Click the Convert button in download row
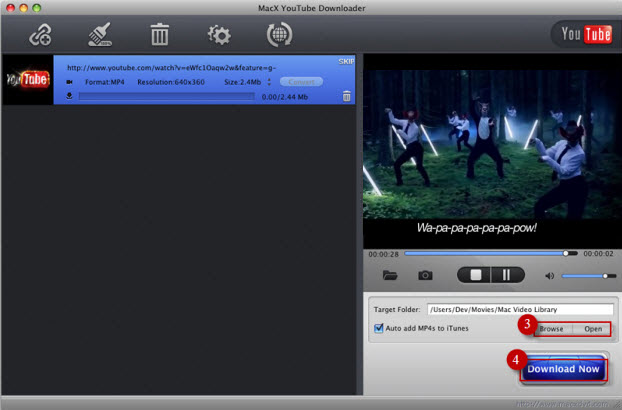The width and height of the screenshot is (622, 410). click(301, 82)
